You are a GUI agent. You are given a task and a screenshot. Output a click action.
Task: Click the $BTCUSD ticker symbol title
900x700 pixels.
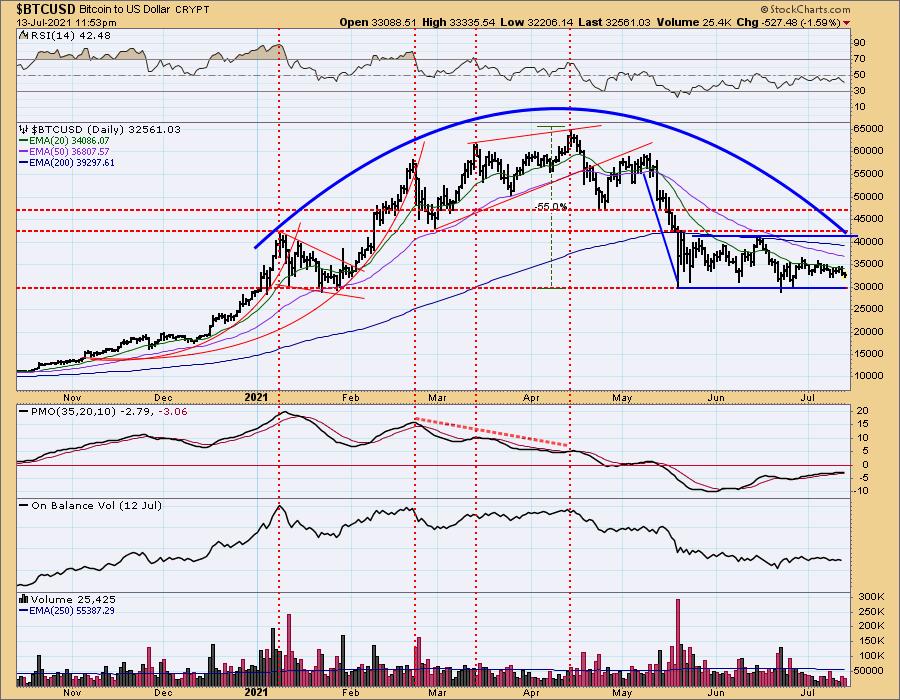click(45, 9)
